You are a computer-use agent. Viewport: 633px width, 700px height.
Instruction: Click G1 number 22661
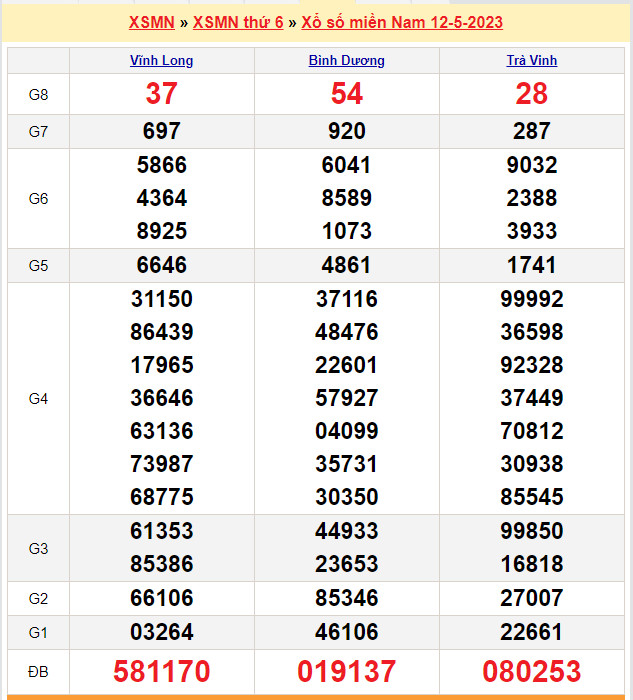click(532, 632)
